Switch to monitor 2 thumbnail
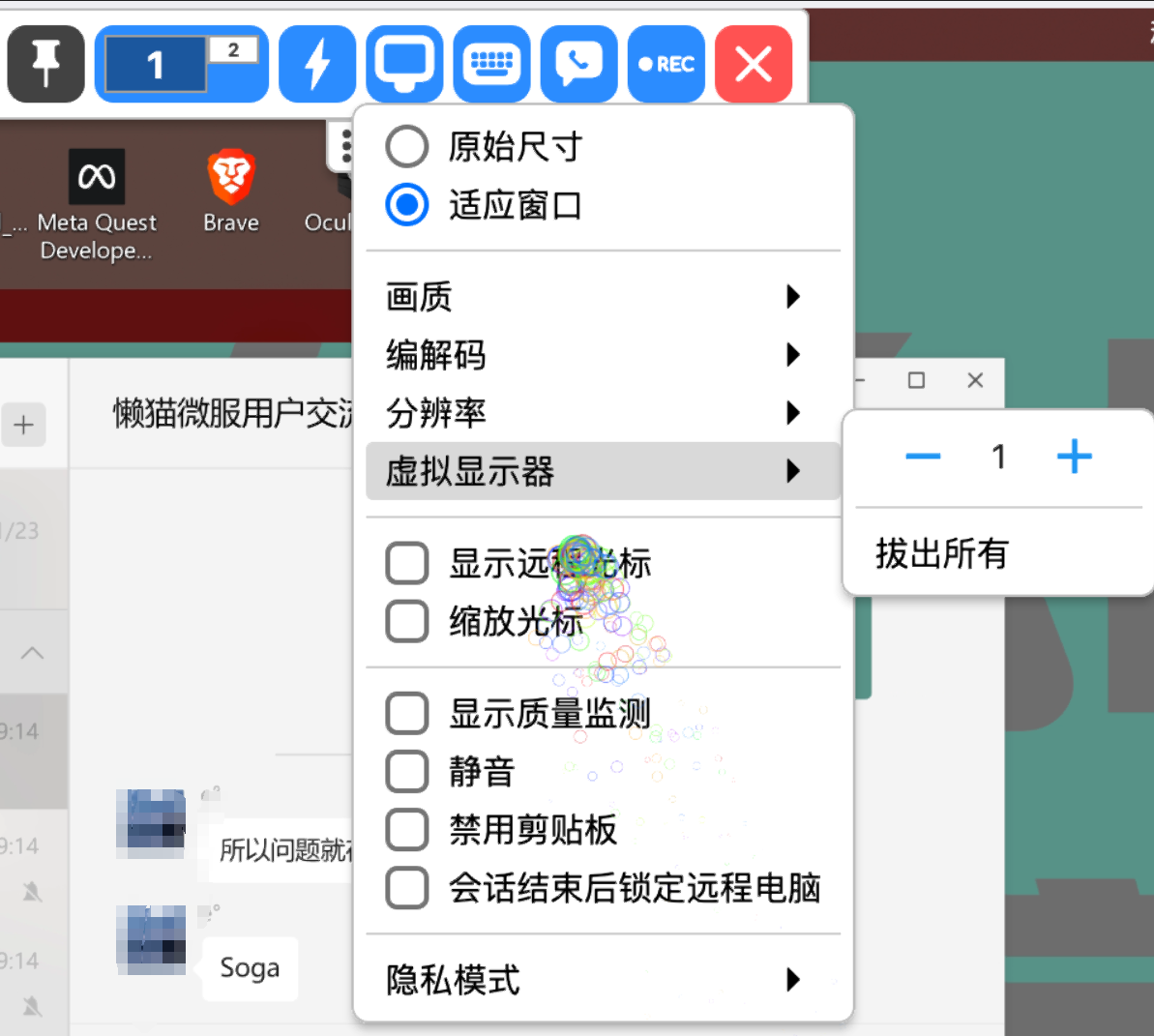Screen dimensions: 1154x1036 [x=233, y=50]
